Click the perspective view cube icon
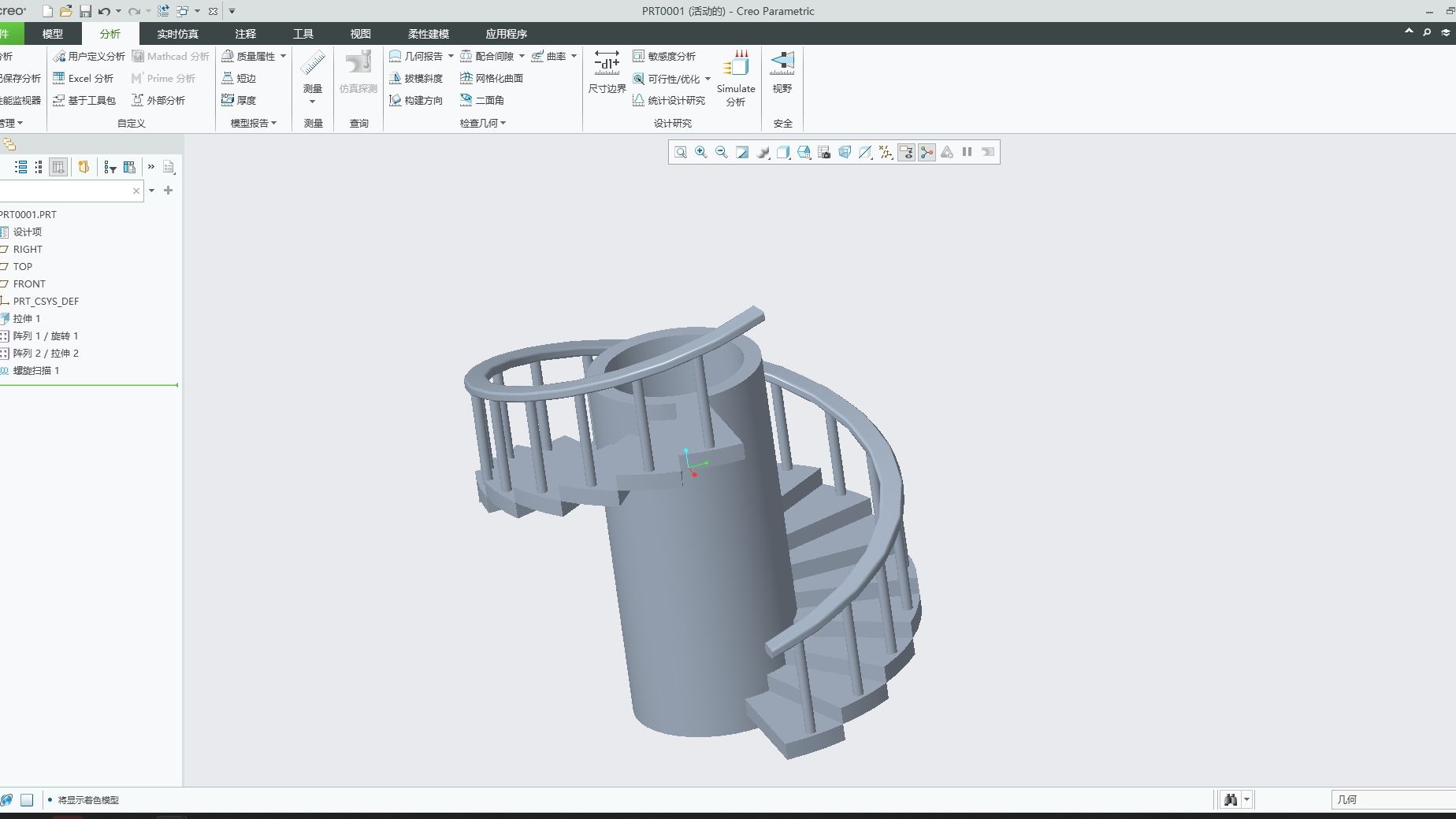Screen dimensions: 1456x819 845,152
